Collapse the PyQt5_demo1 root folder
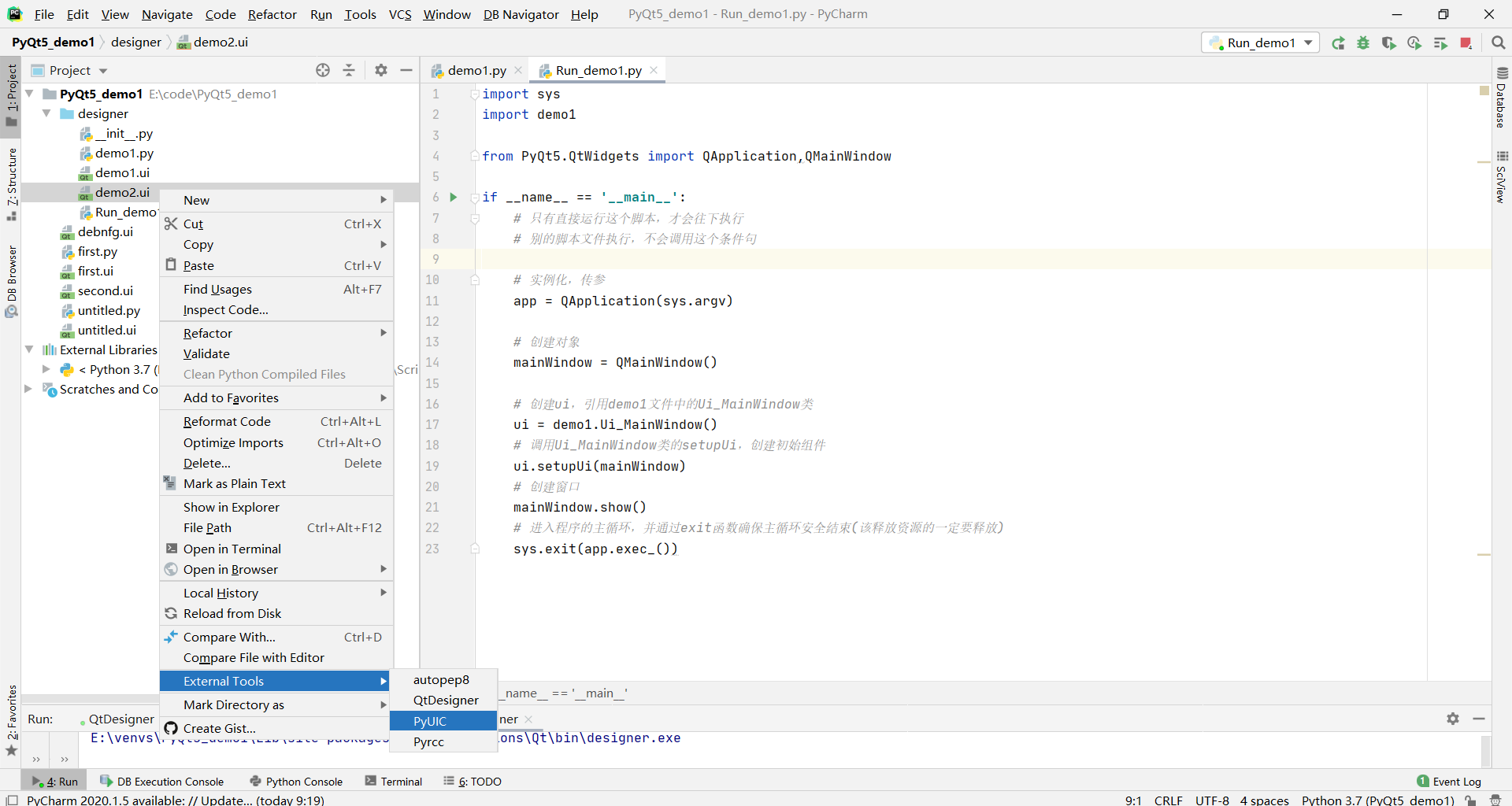Image resolution: width=1512 pixels, height=806 pixels. point(29,94)
